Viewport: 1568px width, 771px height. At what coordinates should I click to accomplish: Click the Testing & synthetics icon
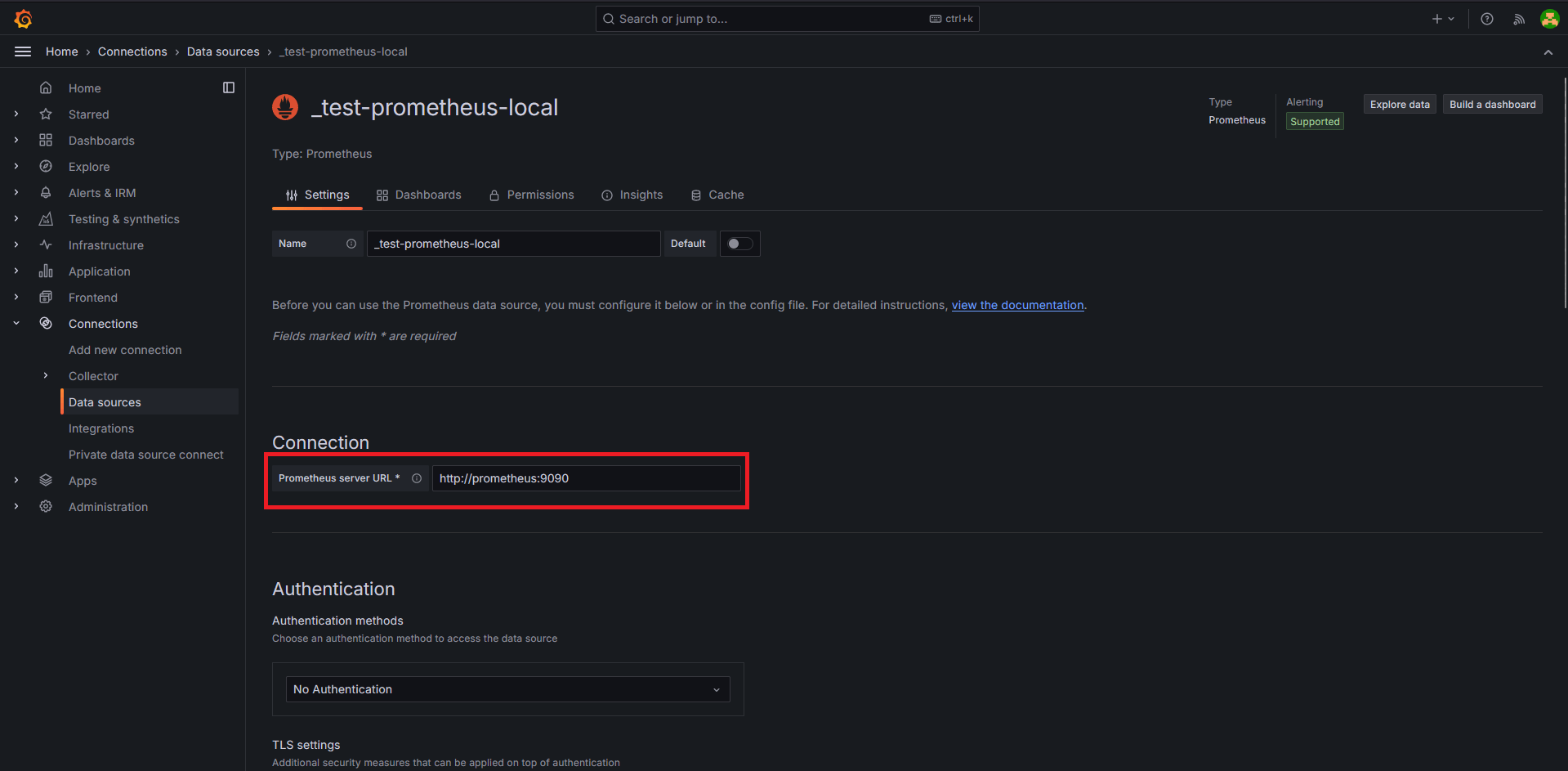pos(46,219)
